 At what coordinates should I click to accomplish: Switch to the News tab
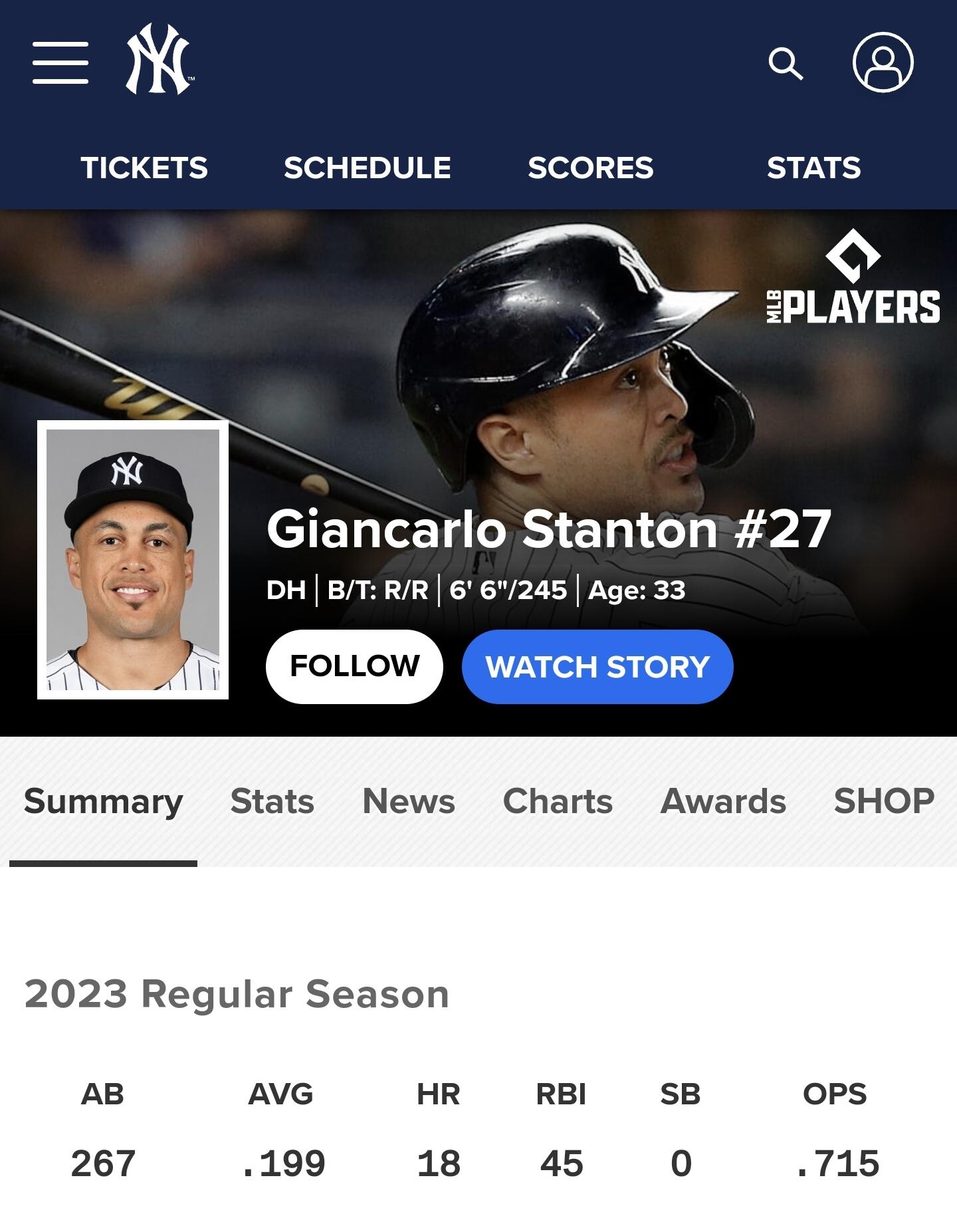point(409,801)
